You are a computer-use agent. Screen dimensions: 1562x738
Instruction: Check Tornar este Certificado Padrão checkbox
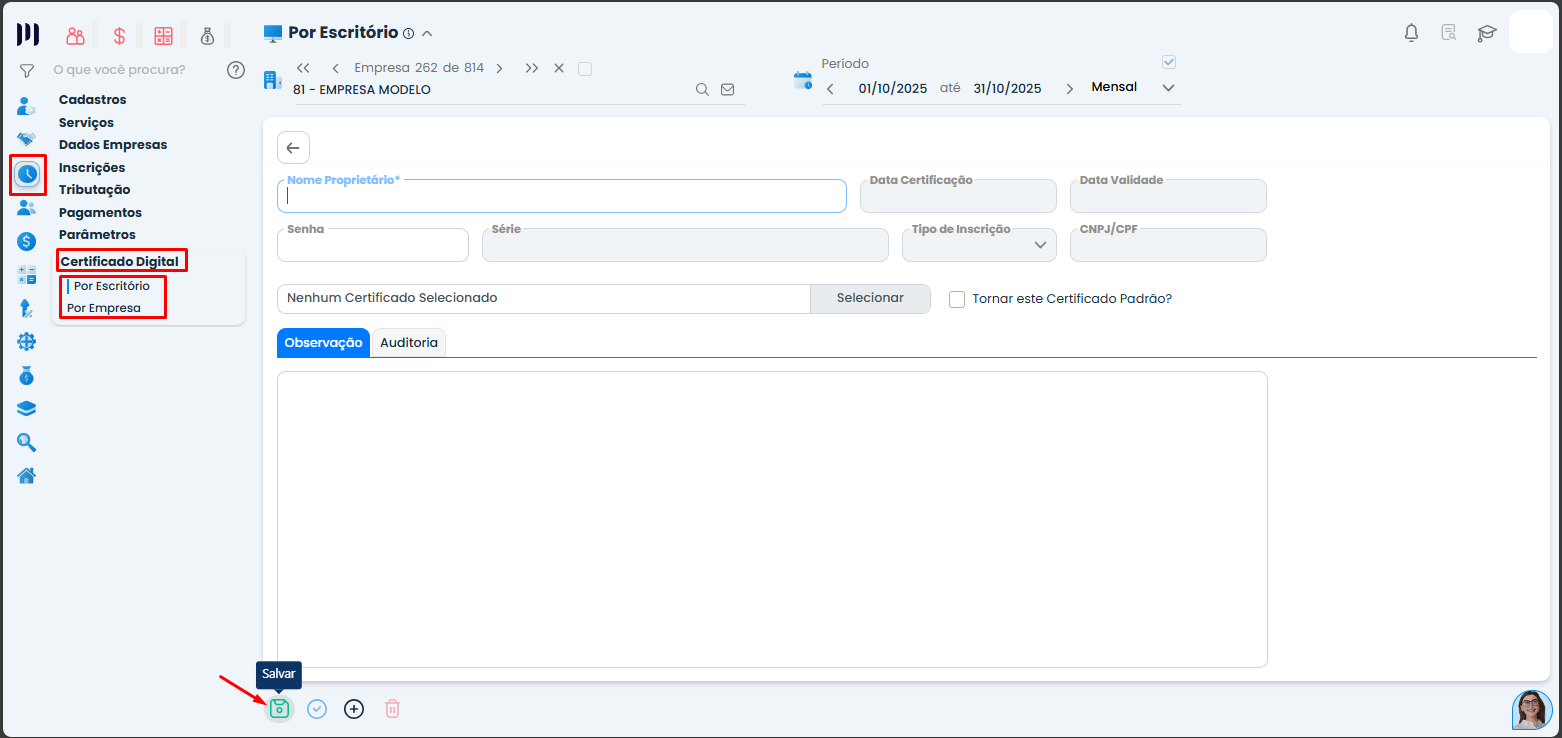coord(957,299)
